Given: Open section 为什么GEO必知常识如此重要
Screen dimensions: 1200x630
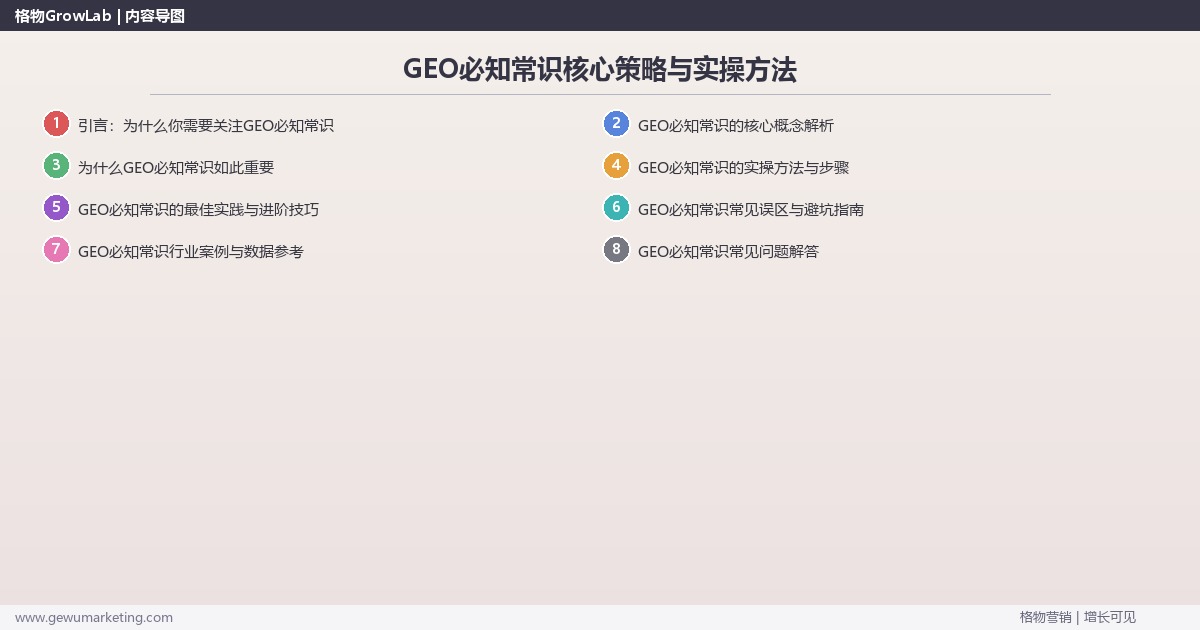Looking at the screenshot, I should pos(176,168).
